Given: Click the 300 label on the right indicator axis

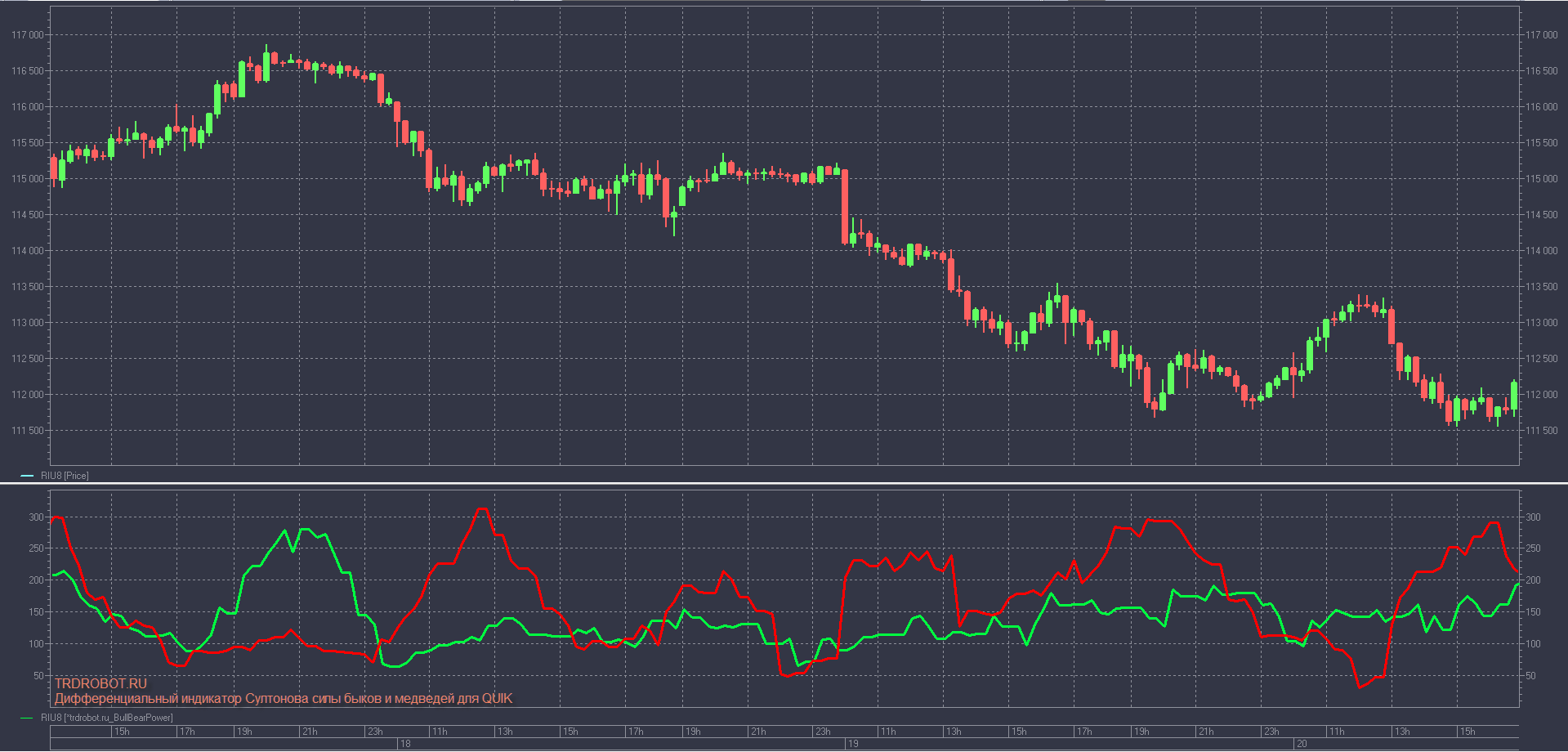Looking at the screenshot, I should pyautogui.click(x=1534, y=517).
